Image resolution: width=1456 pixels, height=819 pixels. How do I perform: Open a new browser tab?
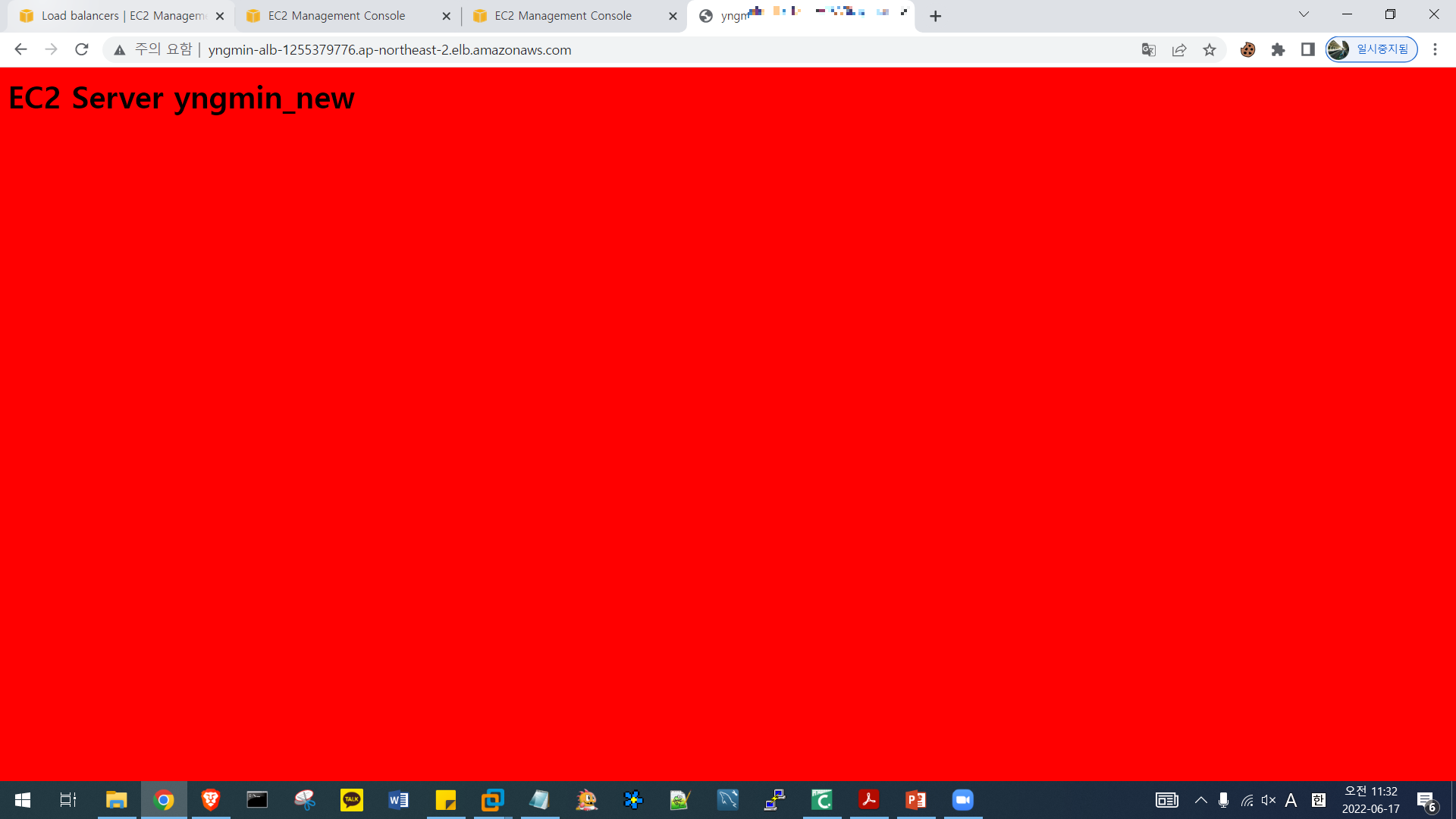[x=936, y=16]
